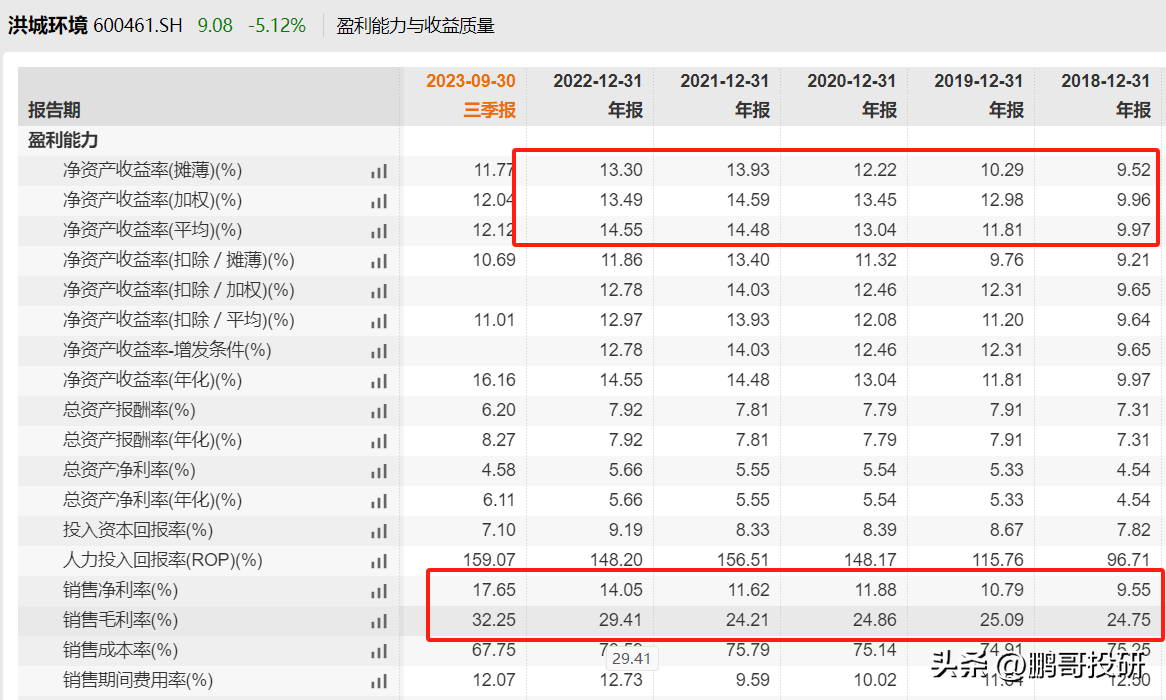1166x700 pixels.
Task: Open chart icon for 投入资本回报率(%) row
Action: click(379, 531)
